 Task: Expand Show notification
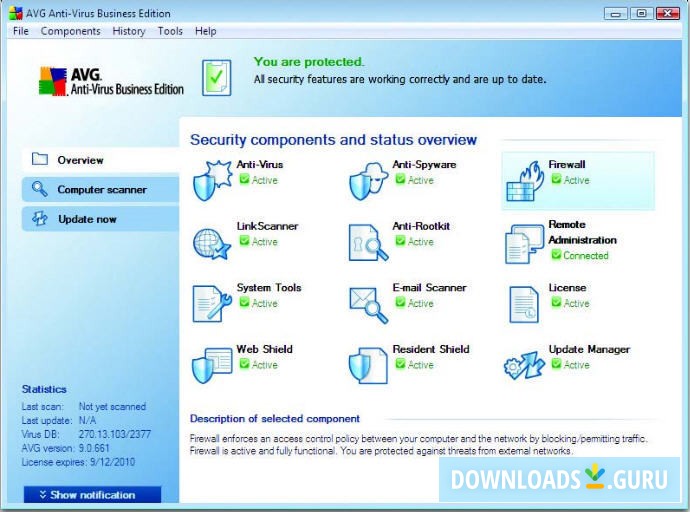click(x=92, y=495)
